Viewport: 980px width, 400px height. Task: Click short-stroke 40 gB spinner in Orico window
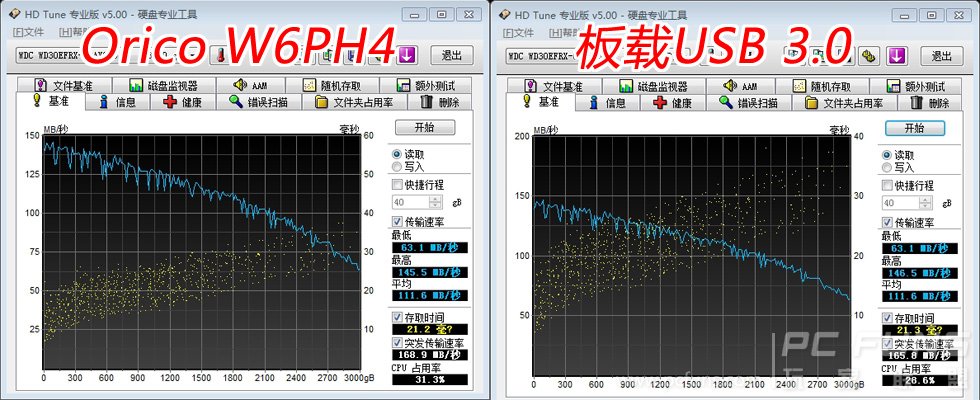(x=418, y=202)
